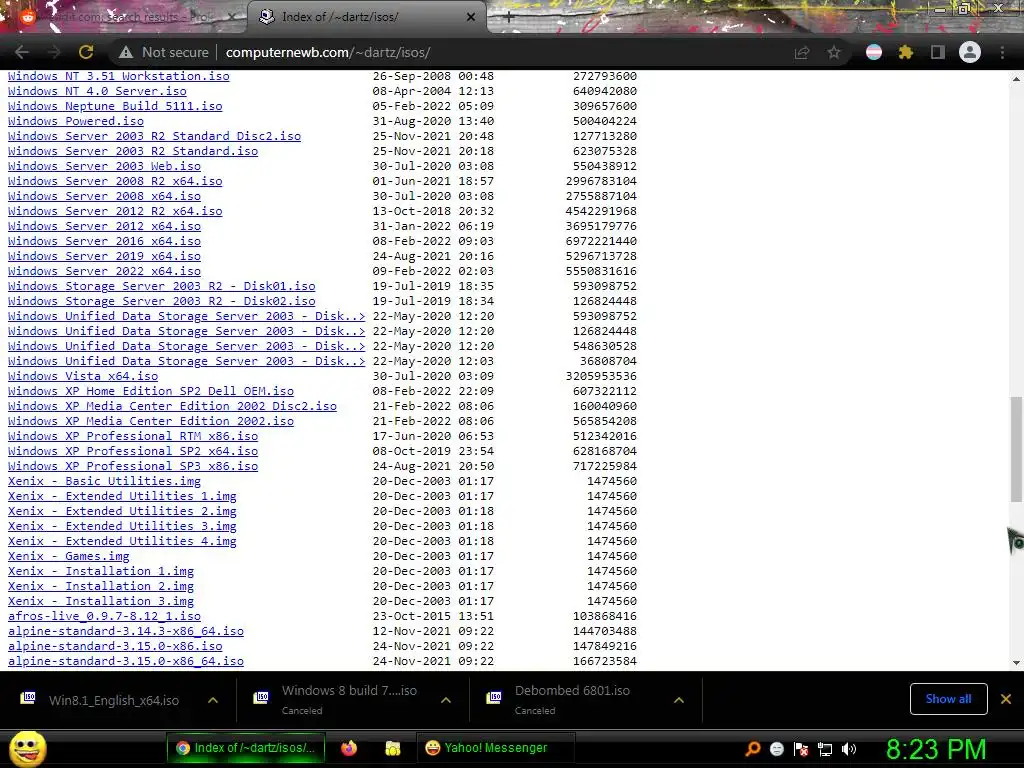The height and width of the screenshot is (768, 1024).
Task: Click the page vertical scrollbar thumb
Action: pos(1016,449)
